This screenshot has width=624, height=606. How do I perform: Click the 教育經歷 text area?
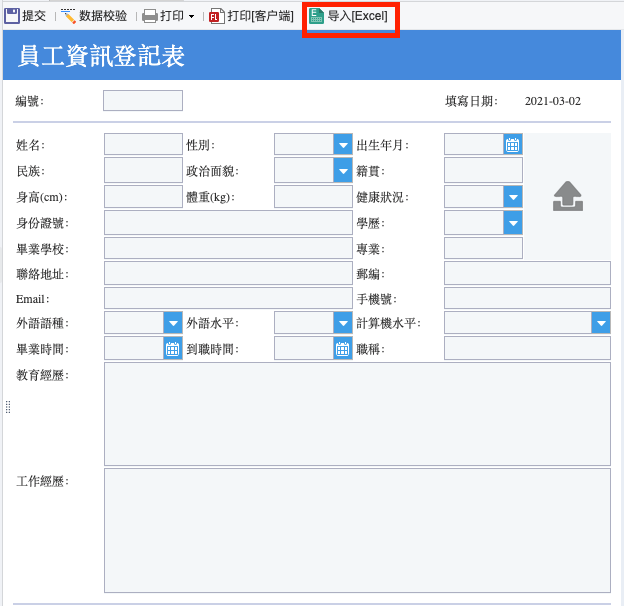point(357,414)
